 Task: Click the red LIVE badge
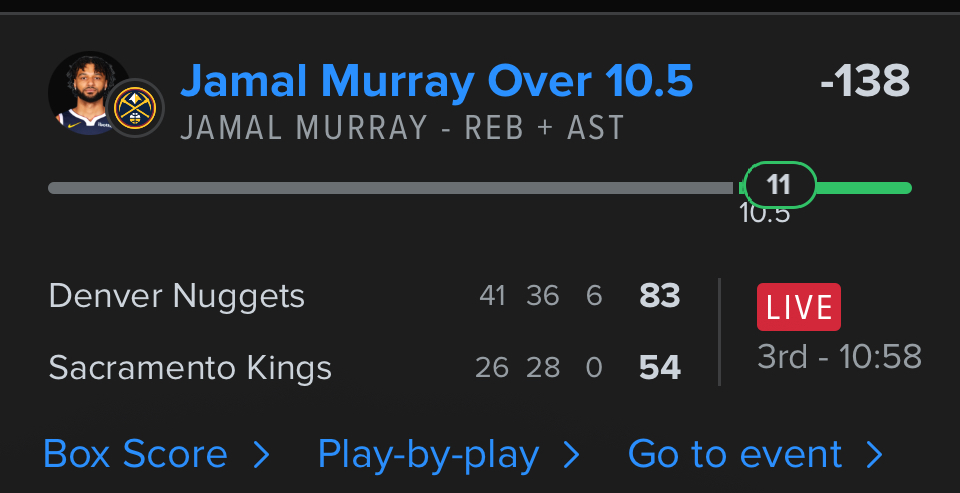[x=799, y=307]
